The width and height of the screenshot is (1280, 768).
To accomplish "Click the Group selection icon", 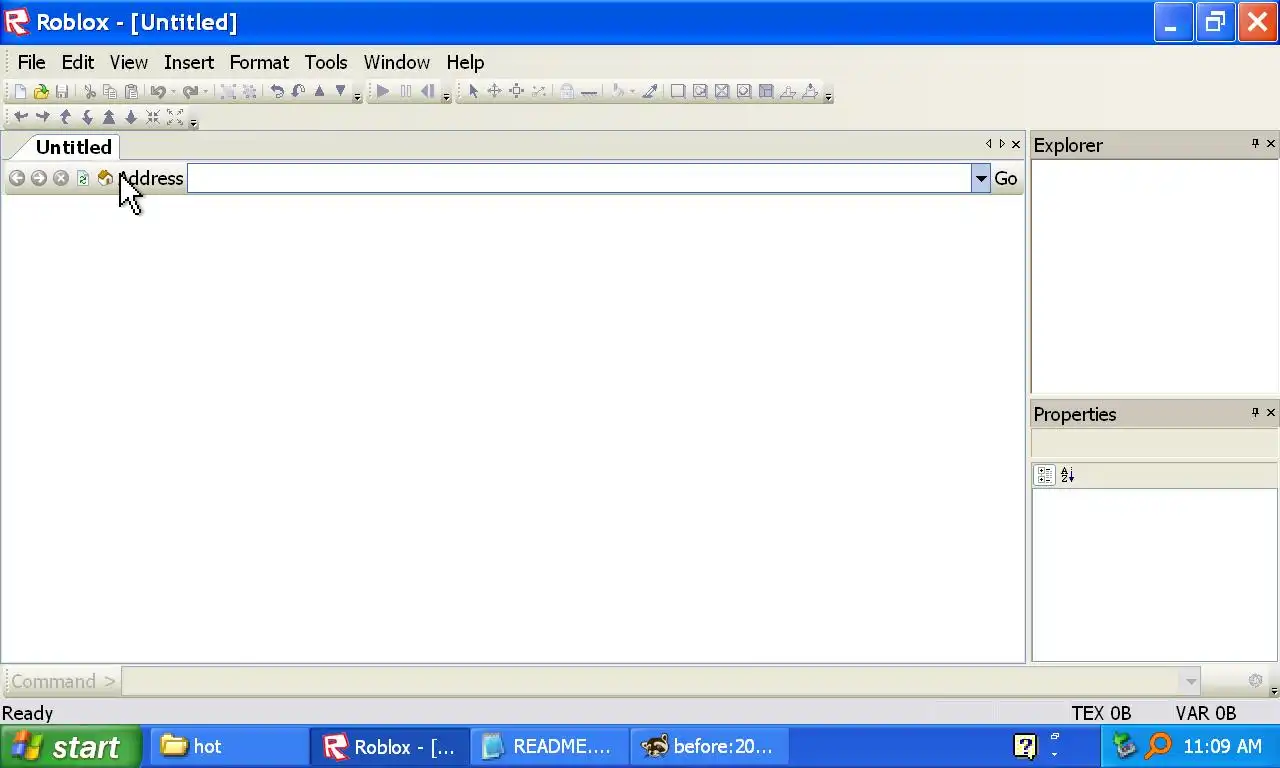I will pos(228,91).
